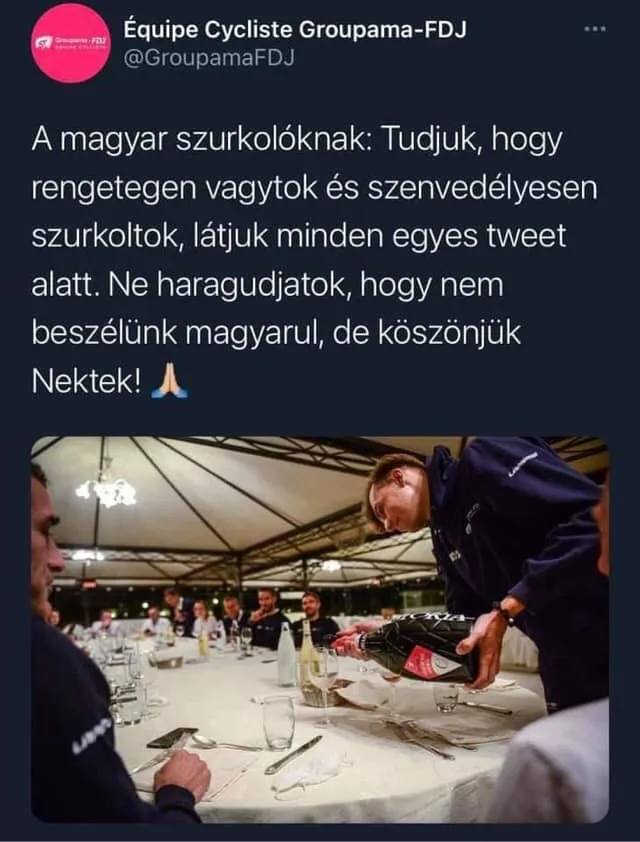Open the Groupama-FDJ pink profile avatar
This screenshot has height=842, width=640.
71,43
